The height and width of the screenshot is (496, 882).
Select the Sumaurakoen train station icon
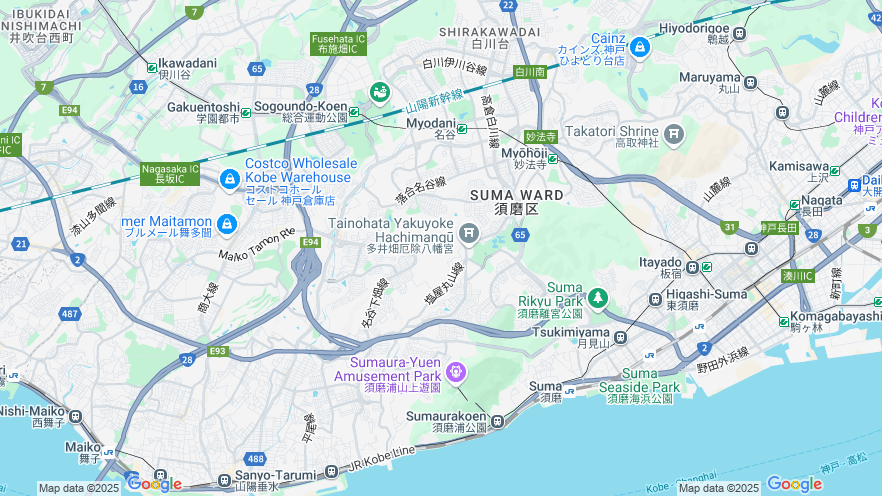click(x=497, y=421)
